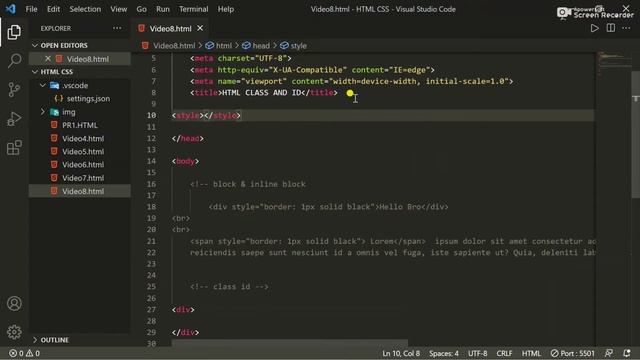Open Video5.html file
Screen dimensions: 640x360
pos(83,151)
